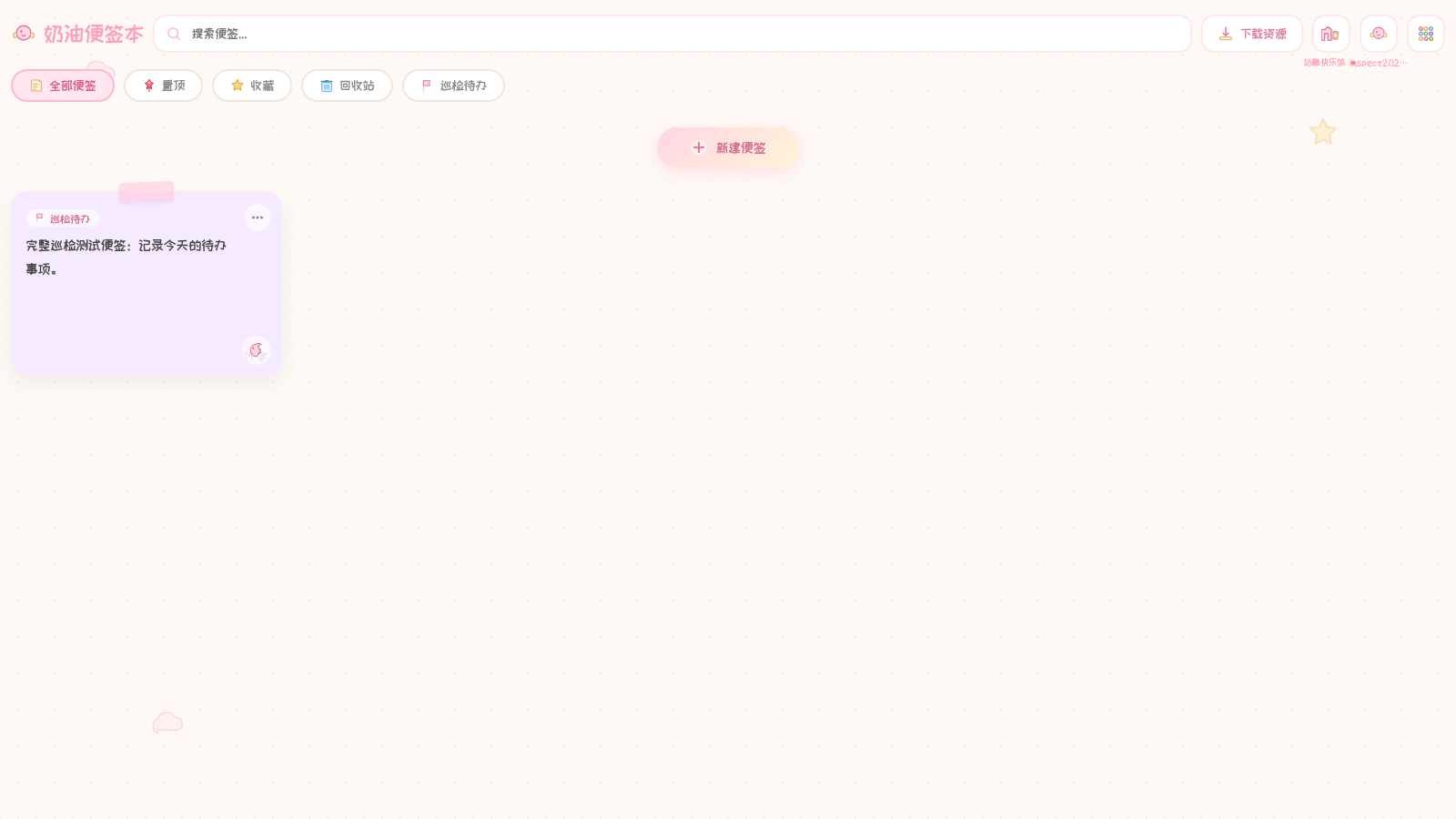The height and width of the screenshot is (819, 1456).
Task: Click the 巡检待办 tag on the note card
Action: coord(63,218)
